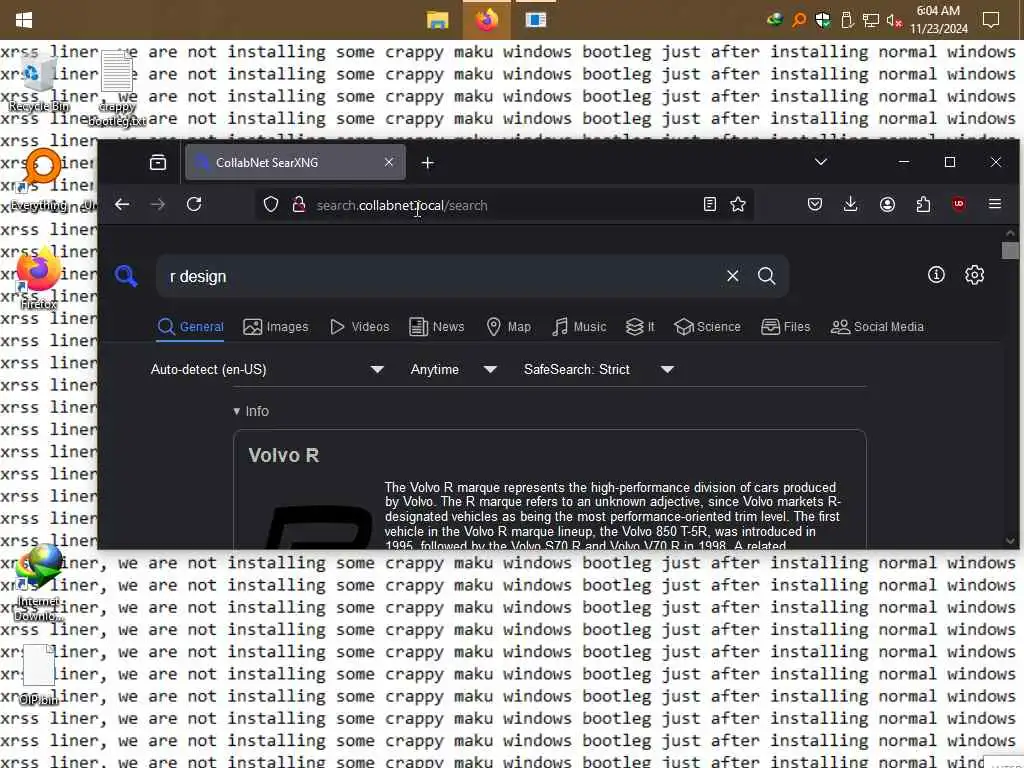This screenshot has height=768, width=1024.
Task: Select the Map search category
Action: [x=509, y=327]
